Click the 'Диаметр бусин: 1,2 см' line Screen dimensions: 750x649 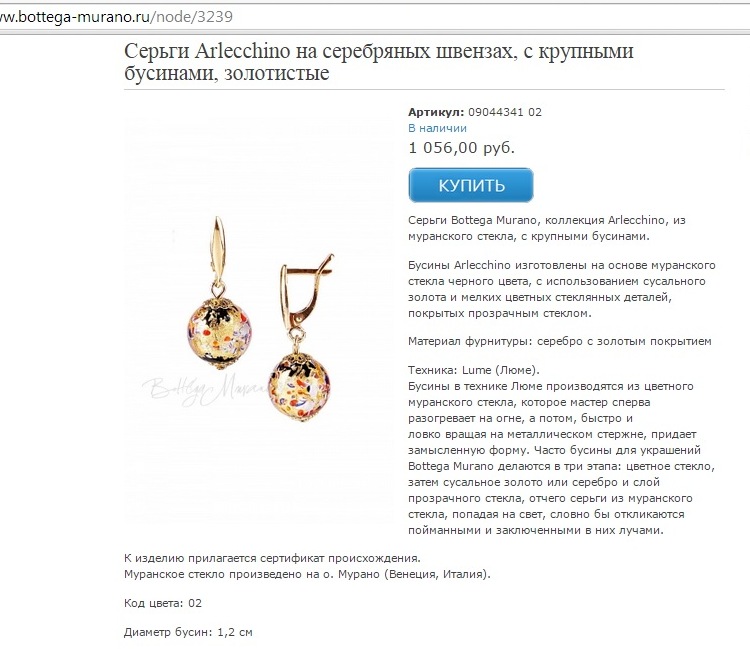coord(188,632)
